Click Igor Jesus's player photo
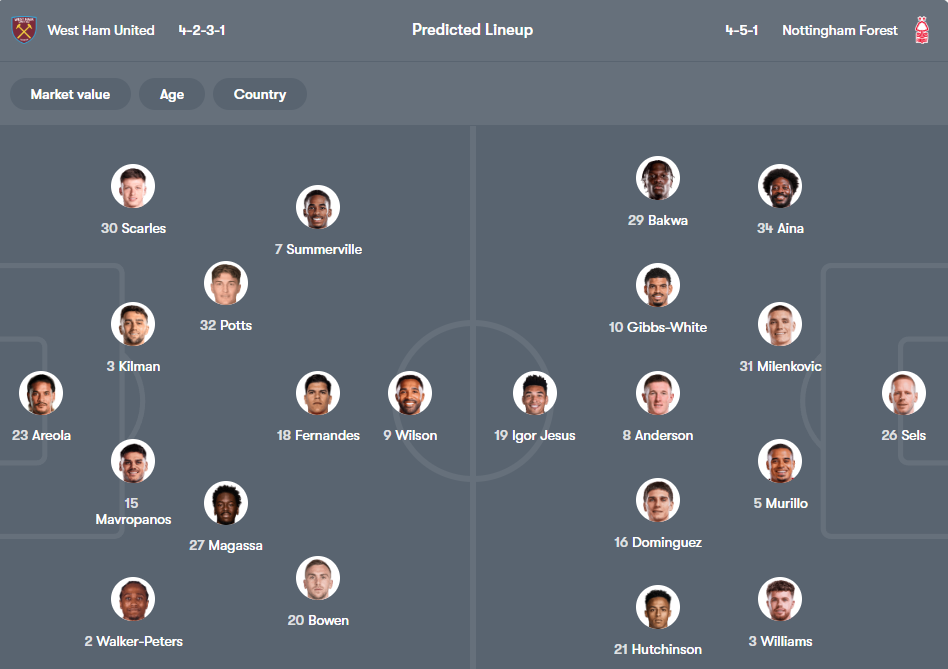This screenshot has width=948, height=669. [535, 393]
